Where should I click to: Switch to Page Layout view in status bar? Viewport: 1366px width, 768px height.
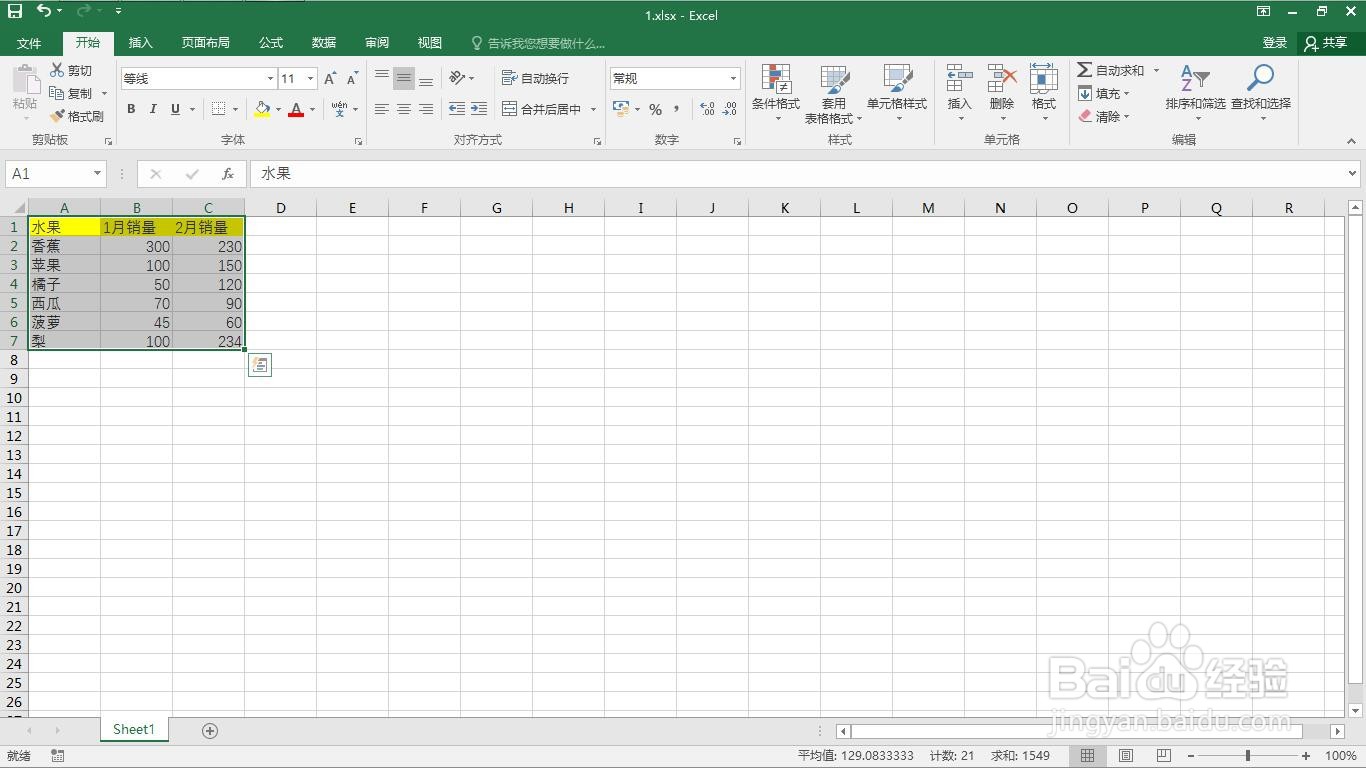(x=1126, y=756)
